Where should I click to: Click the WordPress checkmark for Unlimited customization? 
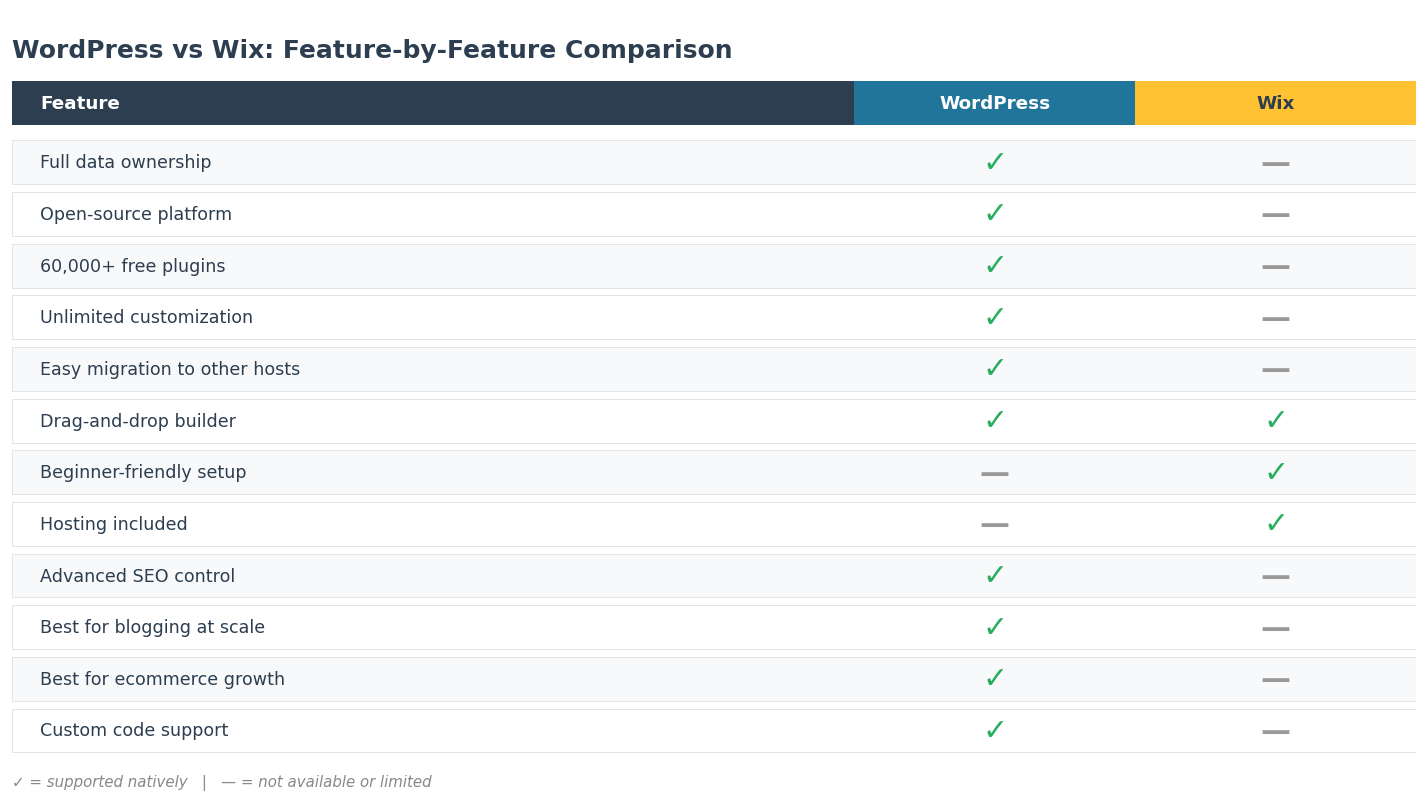(994, 318)
